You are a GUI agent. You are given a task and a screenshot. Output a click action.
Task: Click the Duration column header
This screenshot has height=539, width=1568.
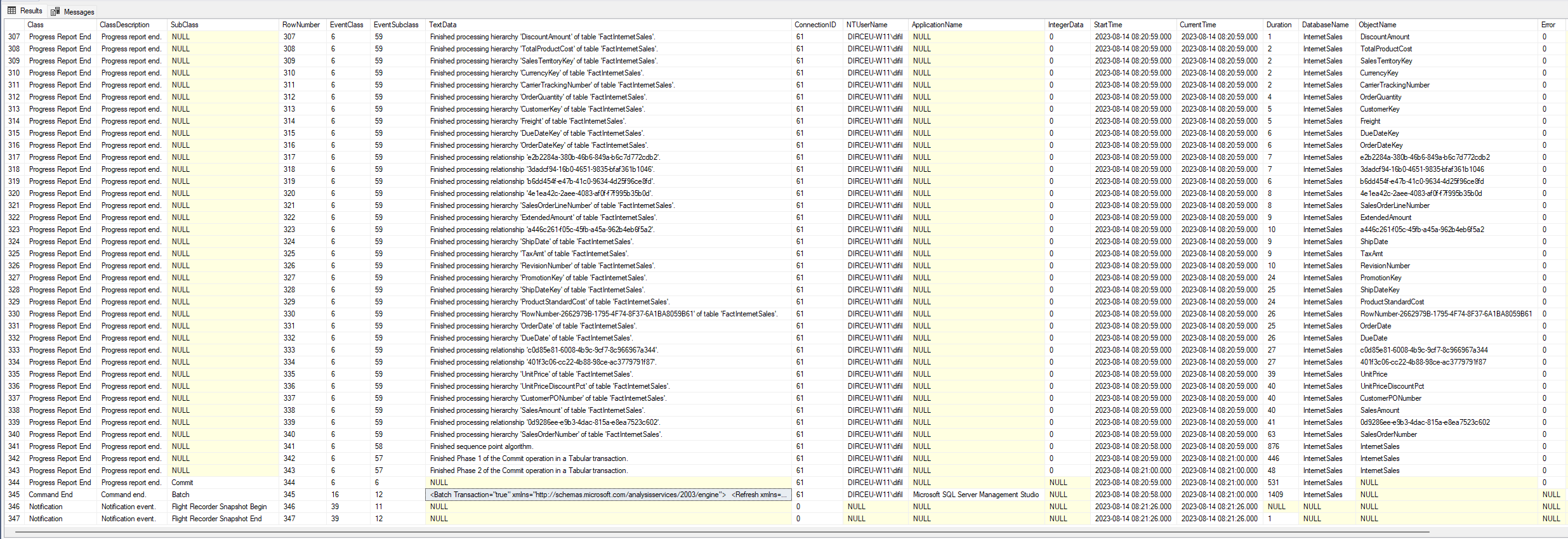1279,25
